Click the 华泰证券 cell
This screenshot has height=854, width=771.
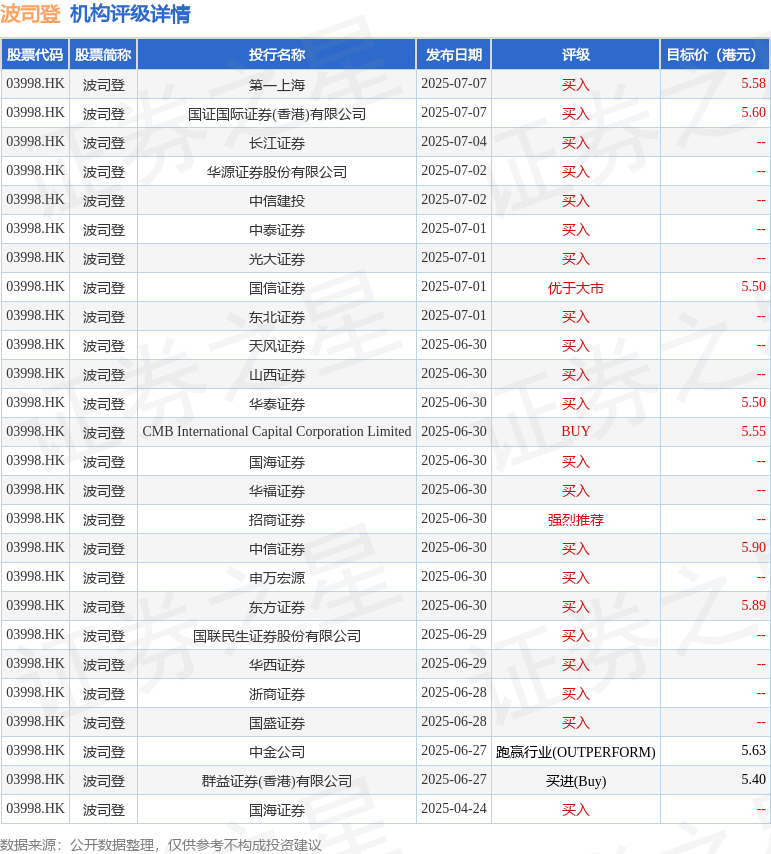[277, 404]
